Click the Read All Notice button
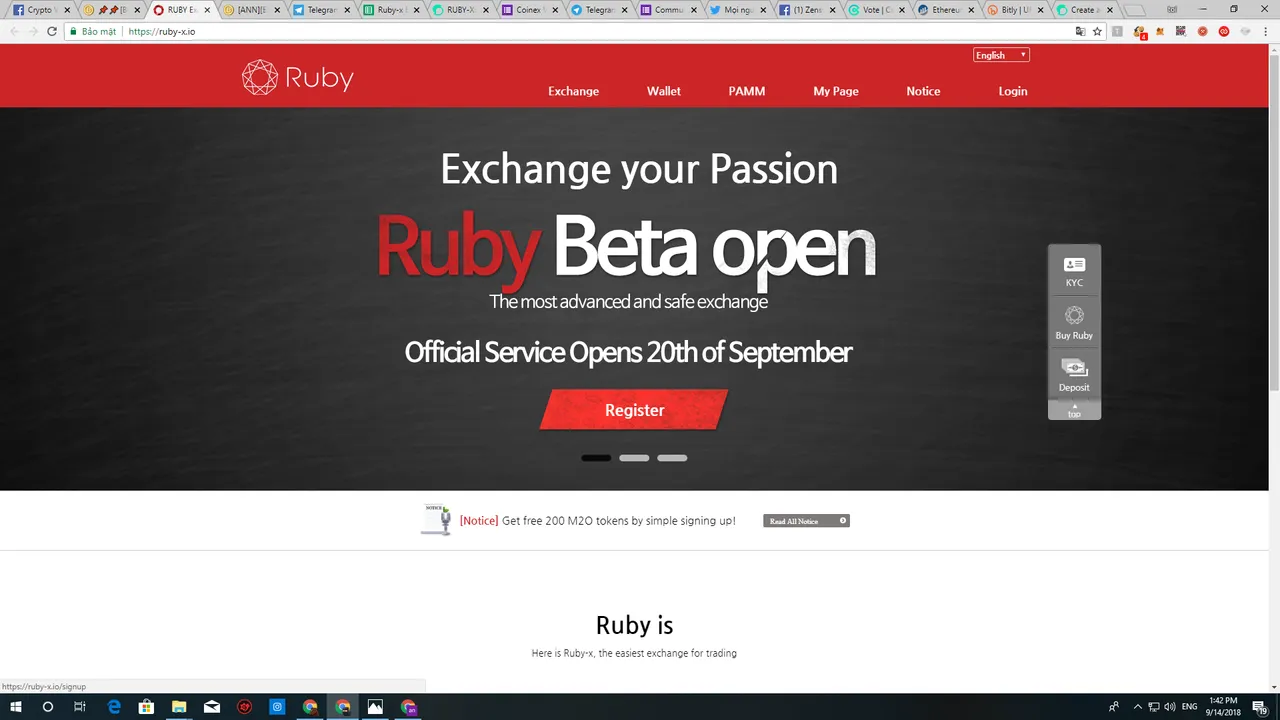This screenshot has height=720, width=1280. pos(806,521)
